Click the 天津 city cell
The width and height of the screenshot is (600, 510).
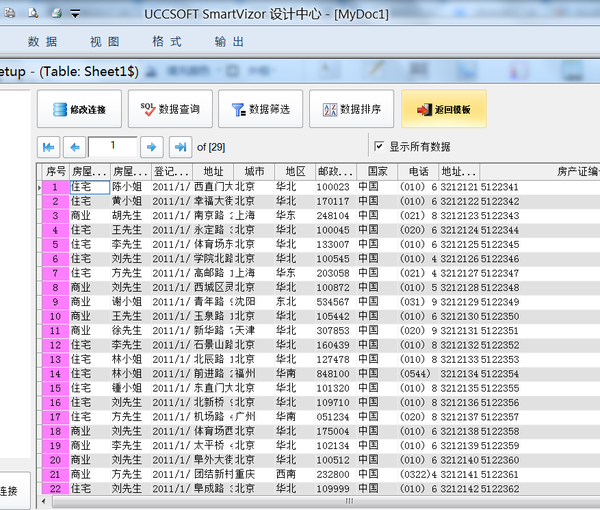tap(254, 331)
